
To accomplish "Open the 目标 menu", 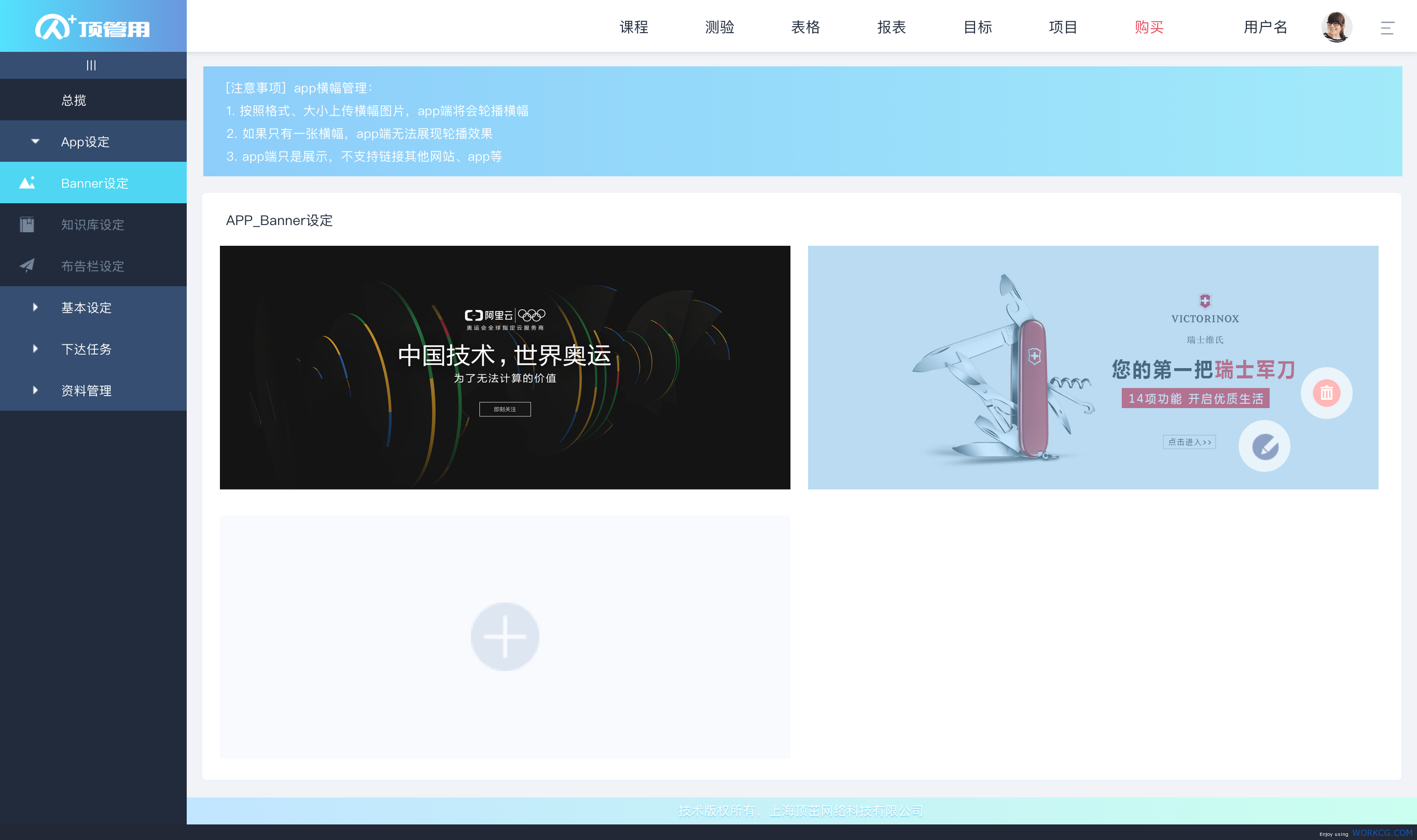I will coord(977,27).
